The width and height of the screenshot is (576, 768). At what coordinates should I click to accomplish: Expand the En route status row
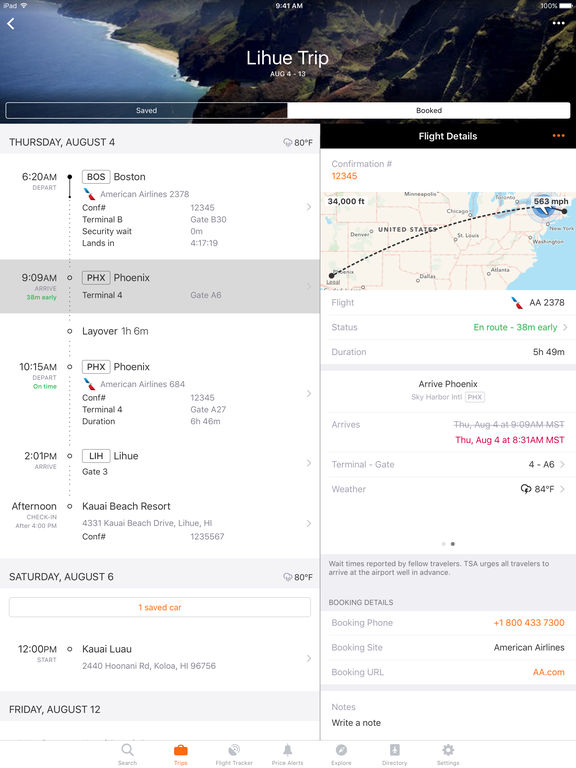[x=448, y=327]
